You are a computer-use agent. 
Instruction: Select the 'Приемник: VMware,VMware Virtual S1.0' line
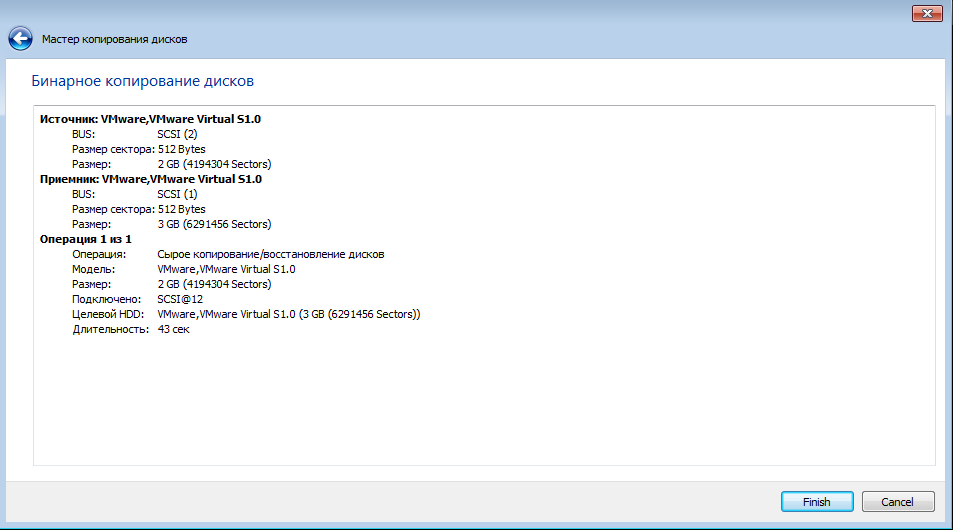click(x=151, y=179)
